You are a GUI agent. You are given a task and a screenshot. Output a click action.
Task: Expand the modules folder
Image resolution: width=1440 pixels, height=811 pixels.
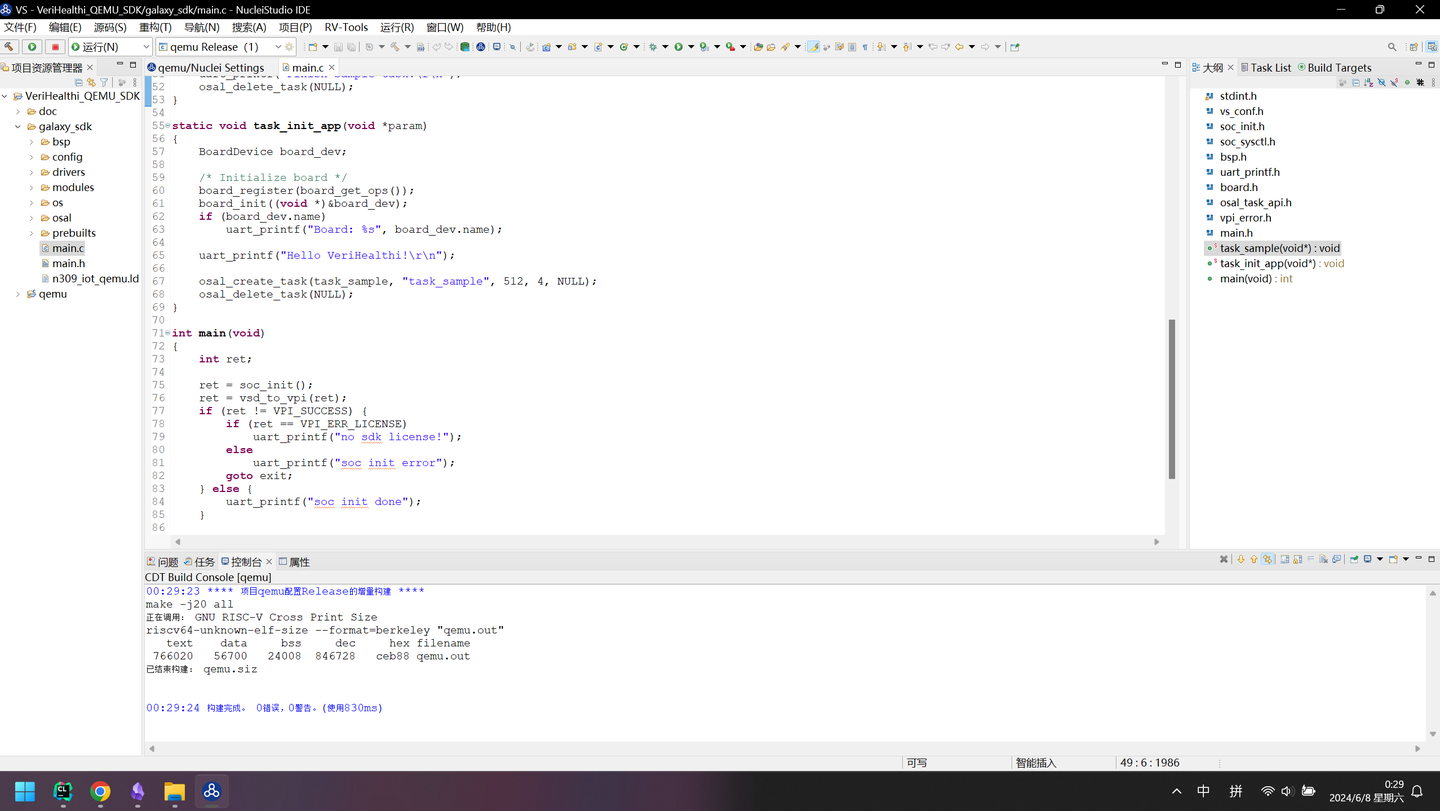click(32, 187)
